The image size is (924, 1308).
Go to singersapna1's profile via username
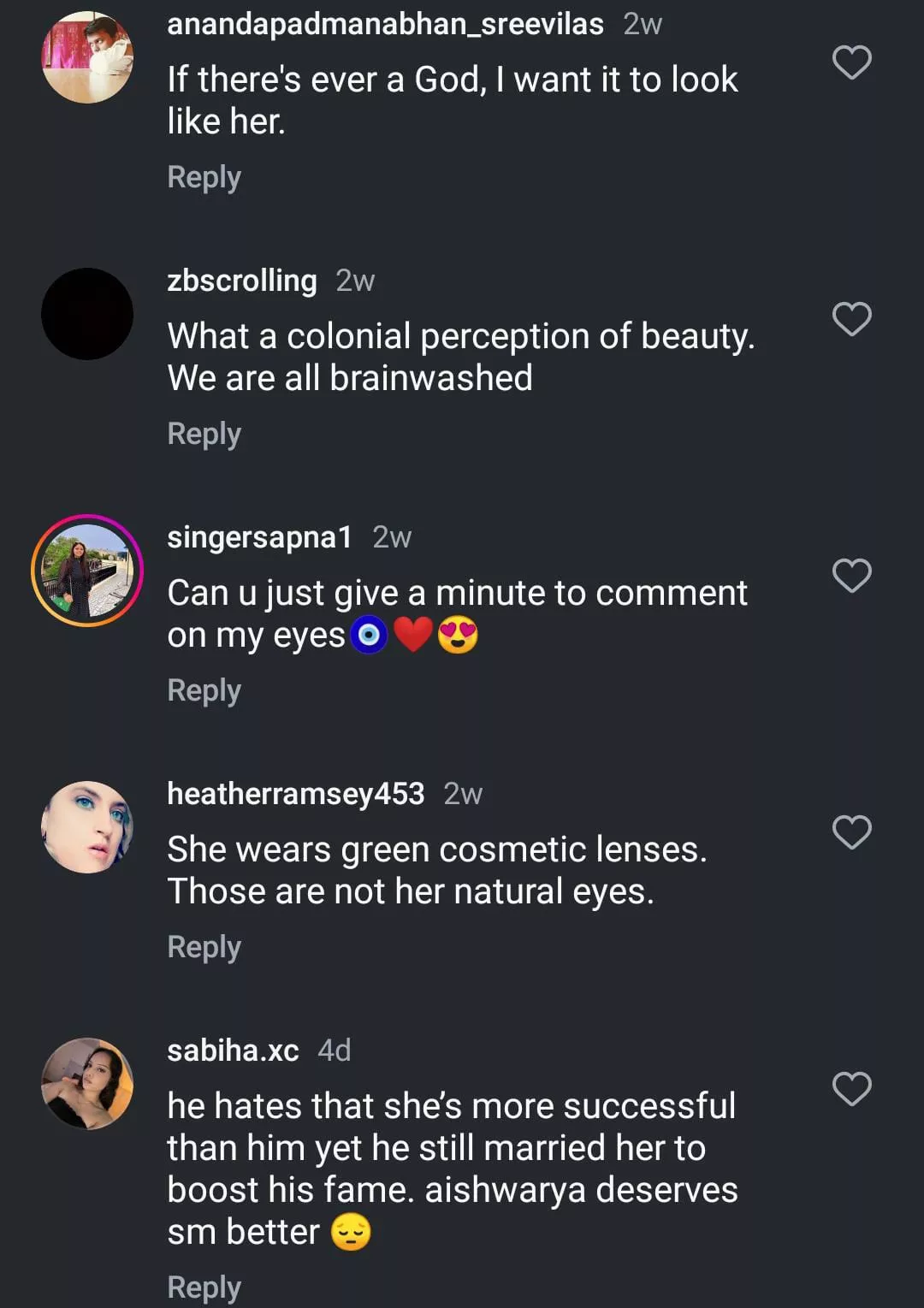259,537
